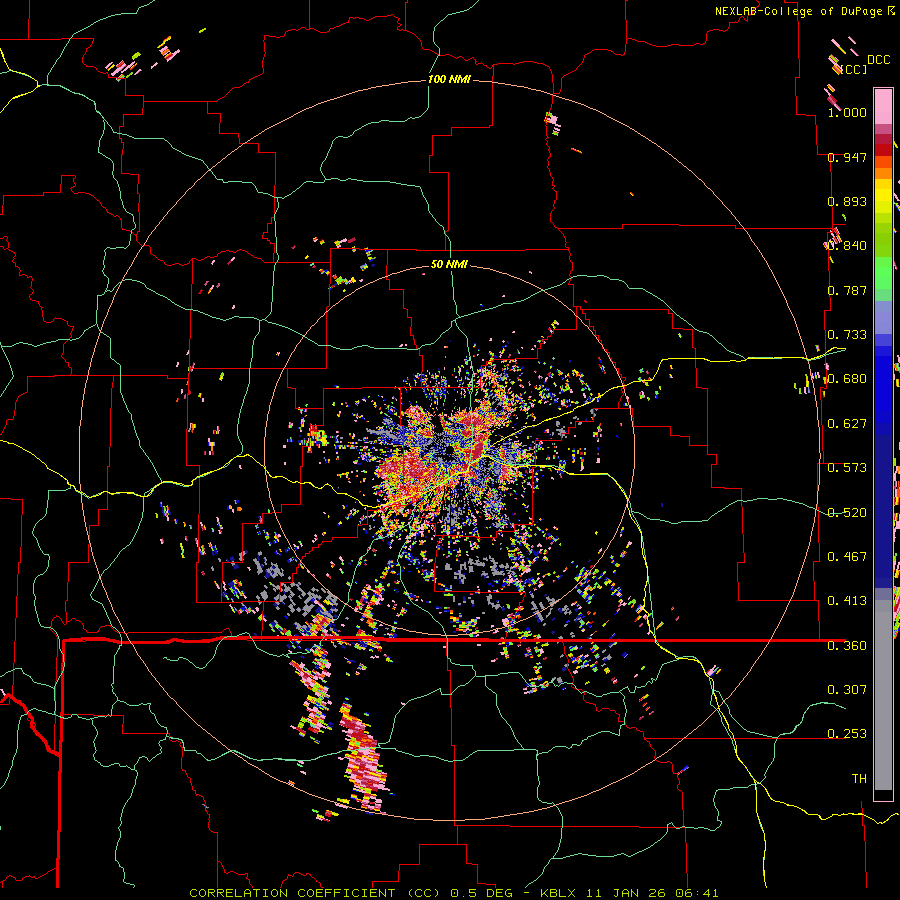The height and width of the screenshot is (900, 900).
Task: Click the 0.733 scale value
Action: [847, 335]
